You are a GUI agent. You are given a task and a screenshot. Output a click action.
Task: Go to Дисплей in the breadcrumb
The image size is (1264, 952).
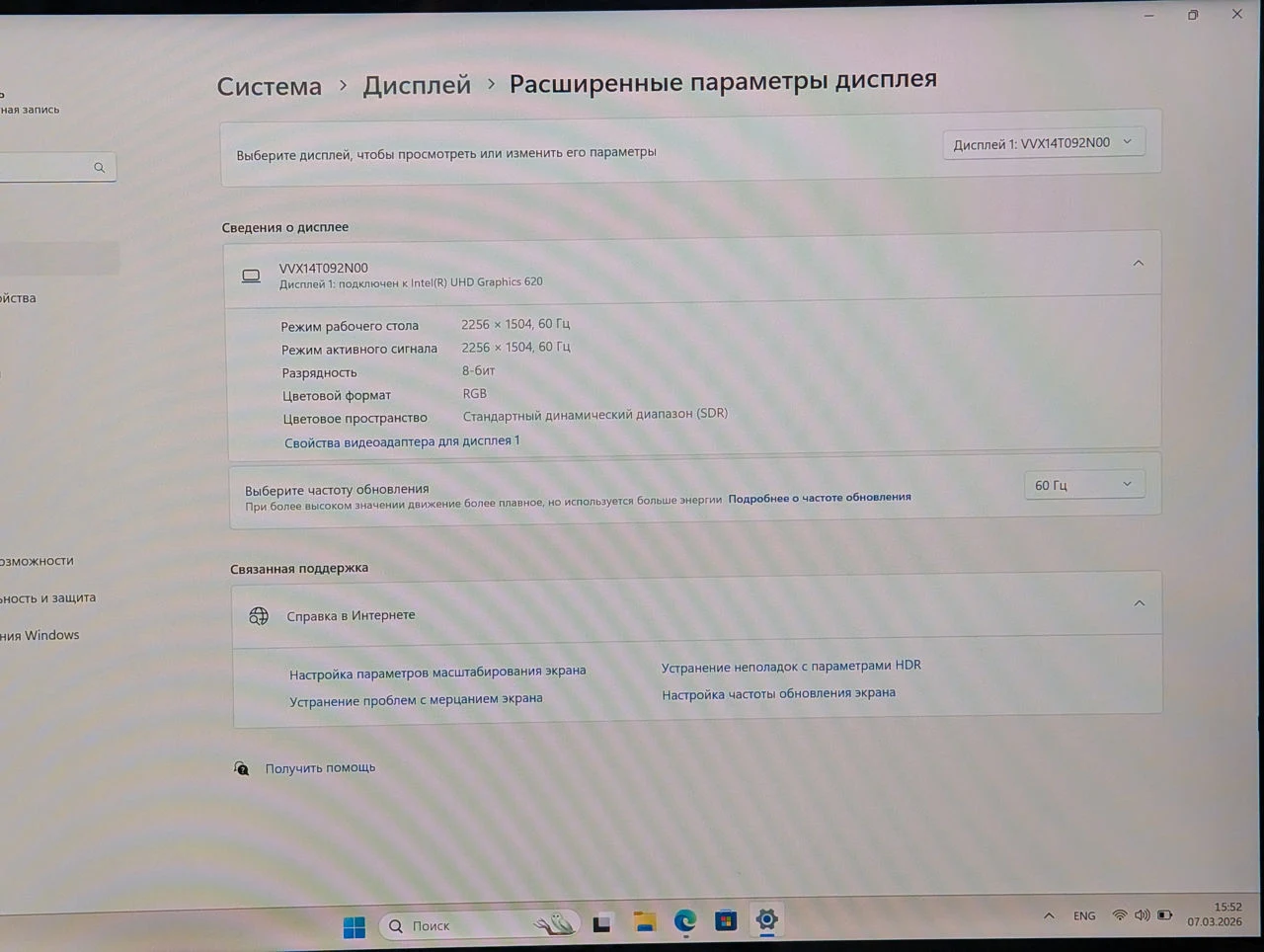coord(417,85)
